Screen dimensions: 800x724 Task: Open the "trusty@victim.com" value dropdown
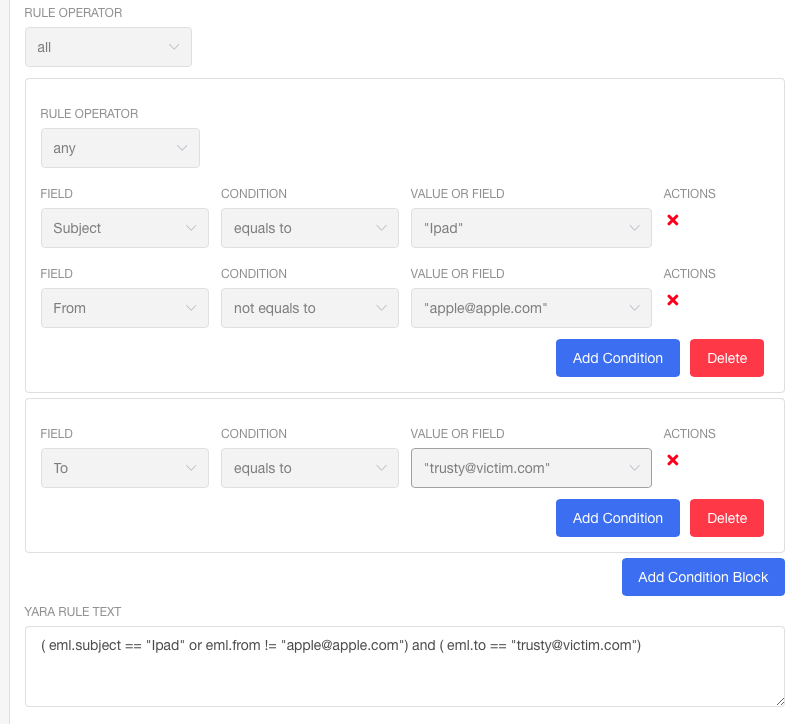[x=531, y=468]
